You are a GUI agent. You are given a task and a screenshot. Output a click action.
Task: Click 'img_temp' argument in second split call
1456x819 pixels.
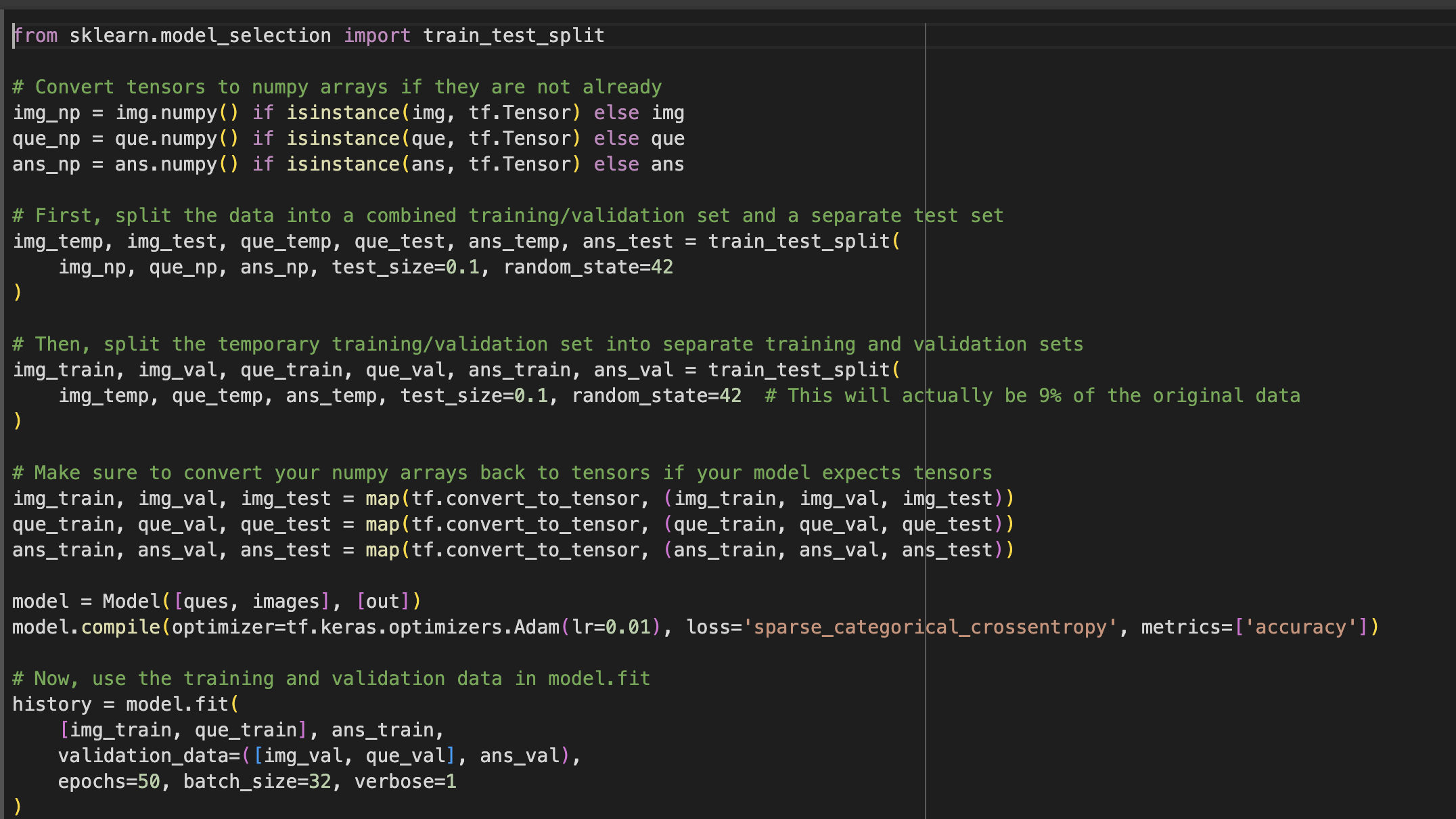click(104, 395)
